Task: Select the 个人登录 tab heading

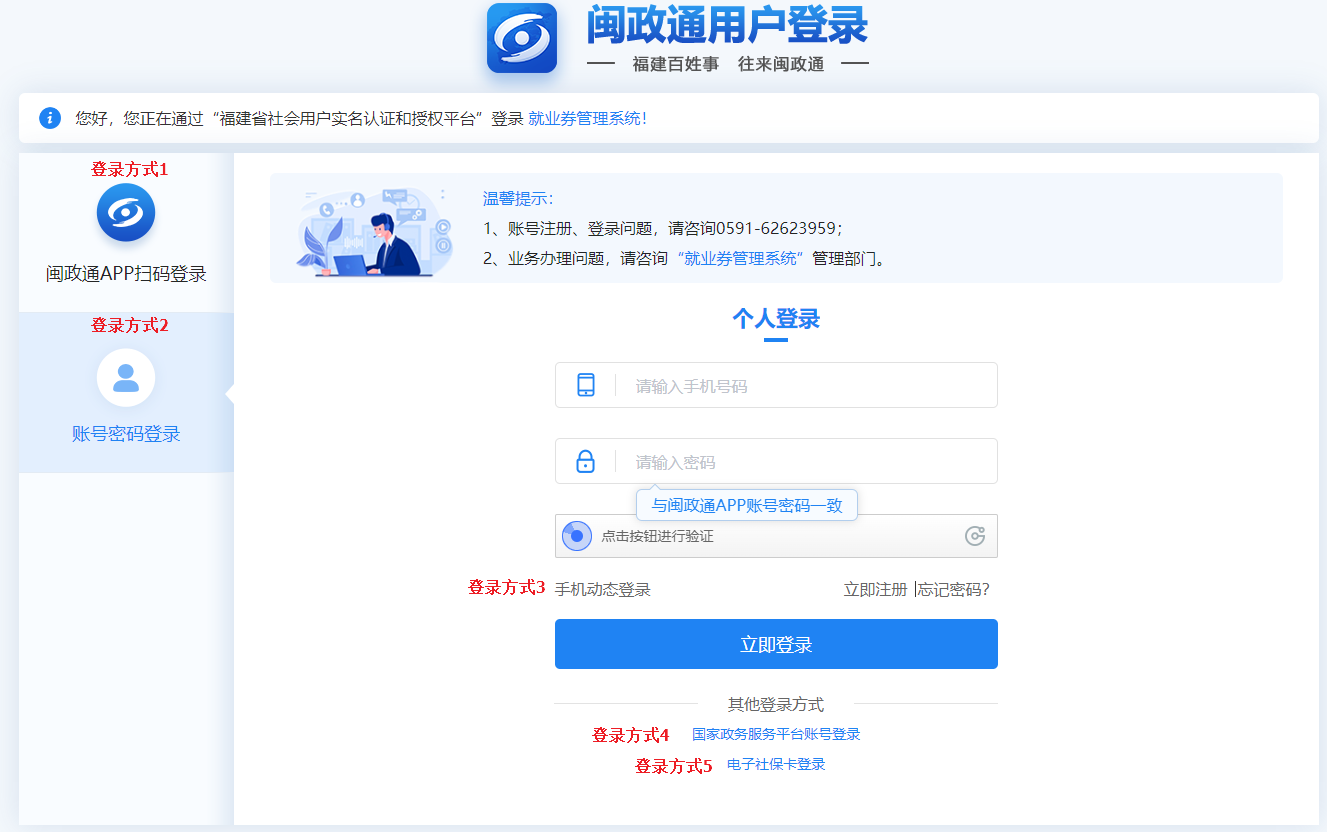Action: [776, 319]
